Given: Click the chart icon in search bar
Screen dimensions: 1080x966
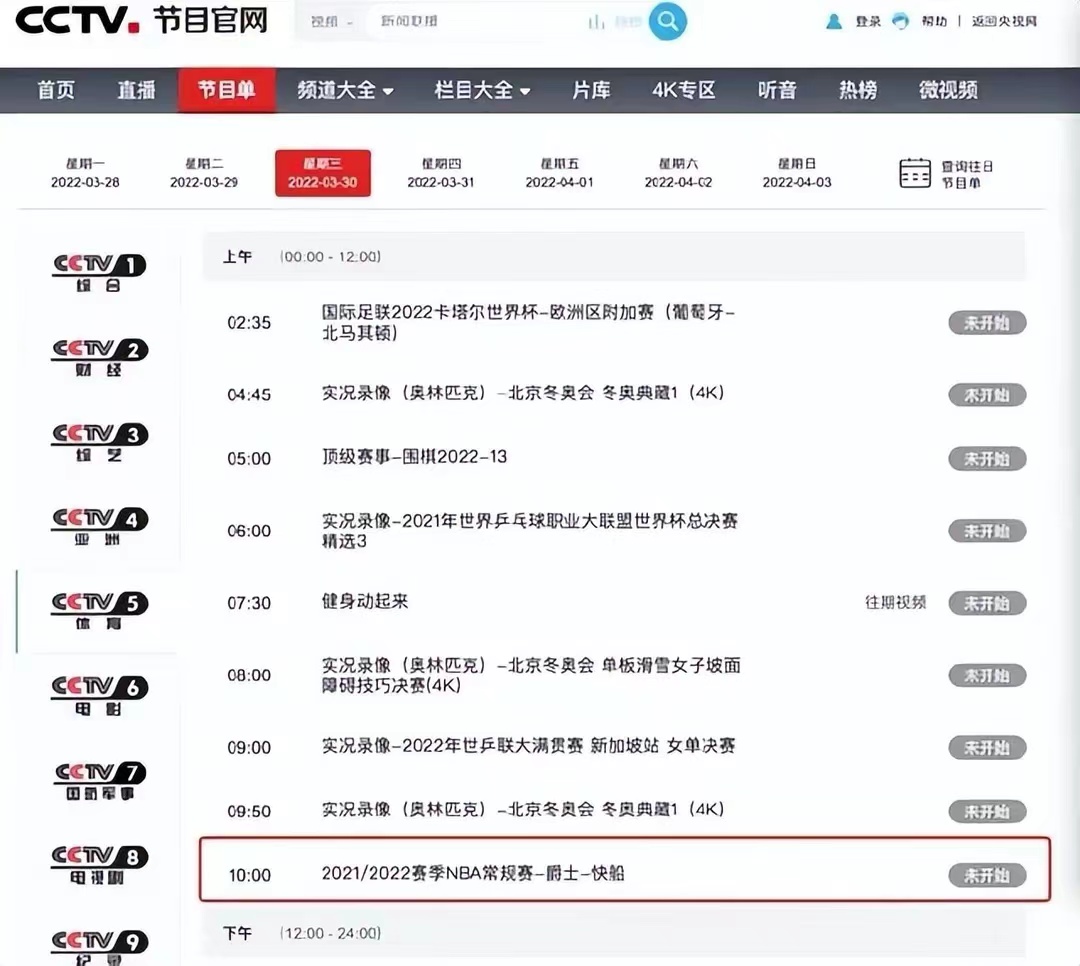Looking at the screenshot, I should (596, 22).
